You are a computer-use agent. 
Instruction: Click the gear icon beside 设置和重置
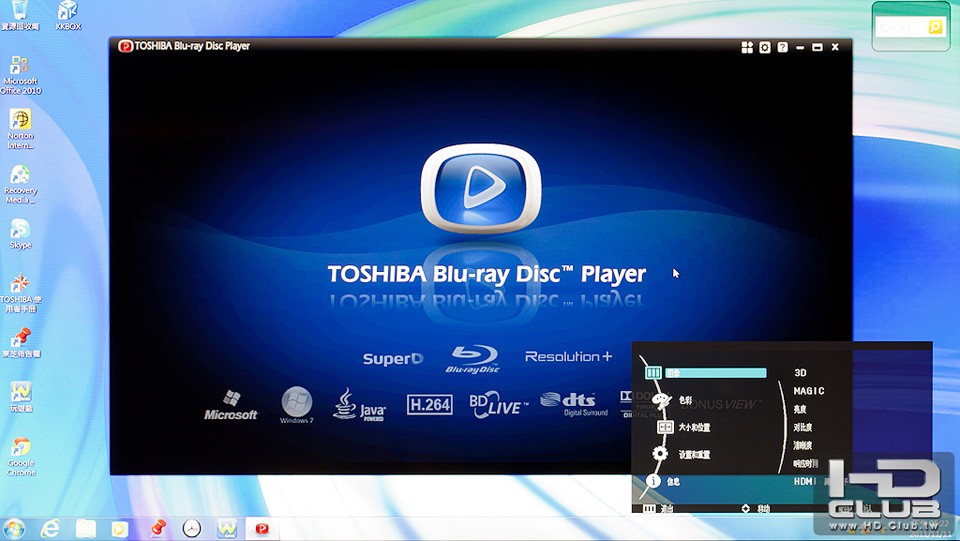click(660, 453)
